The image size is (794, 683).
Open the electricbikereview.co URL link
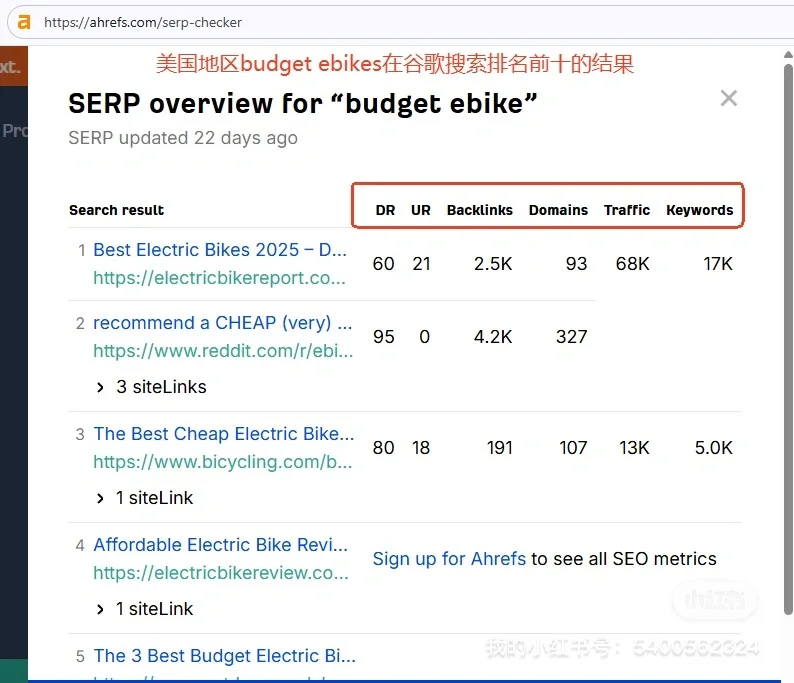click(x=221, y=573)
